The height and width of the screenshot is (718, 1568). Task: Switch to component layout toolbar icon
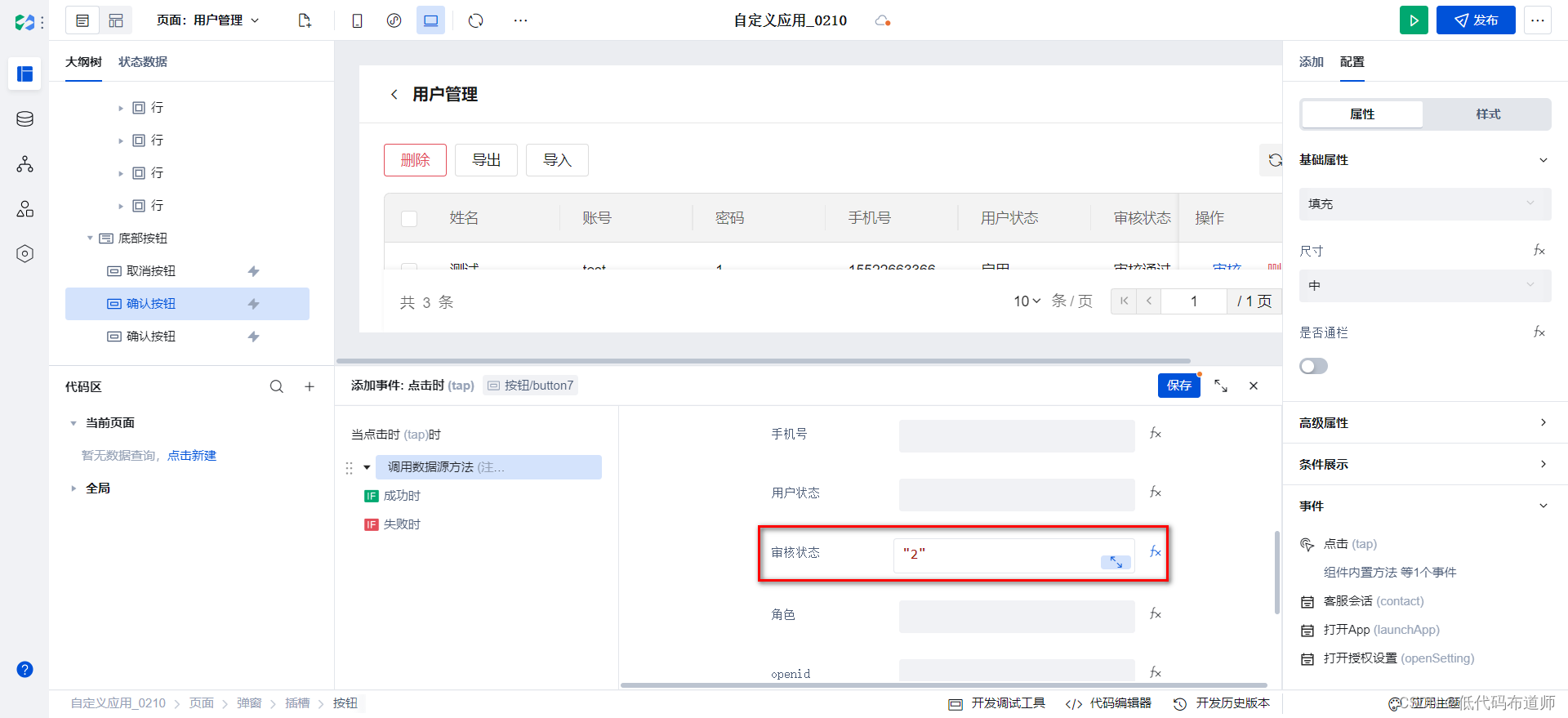click(x=116, y=20)
